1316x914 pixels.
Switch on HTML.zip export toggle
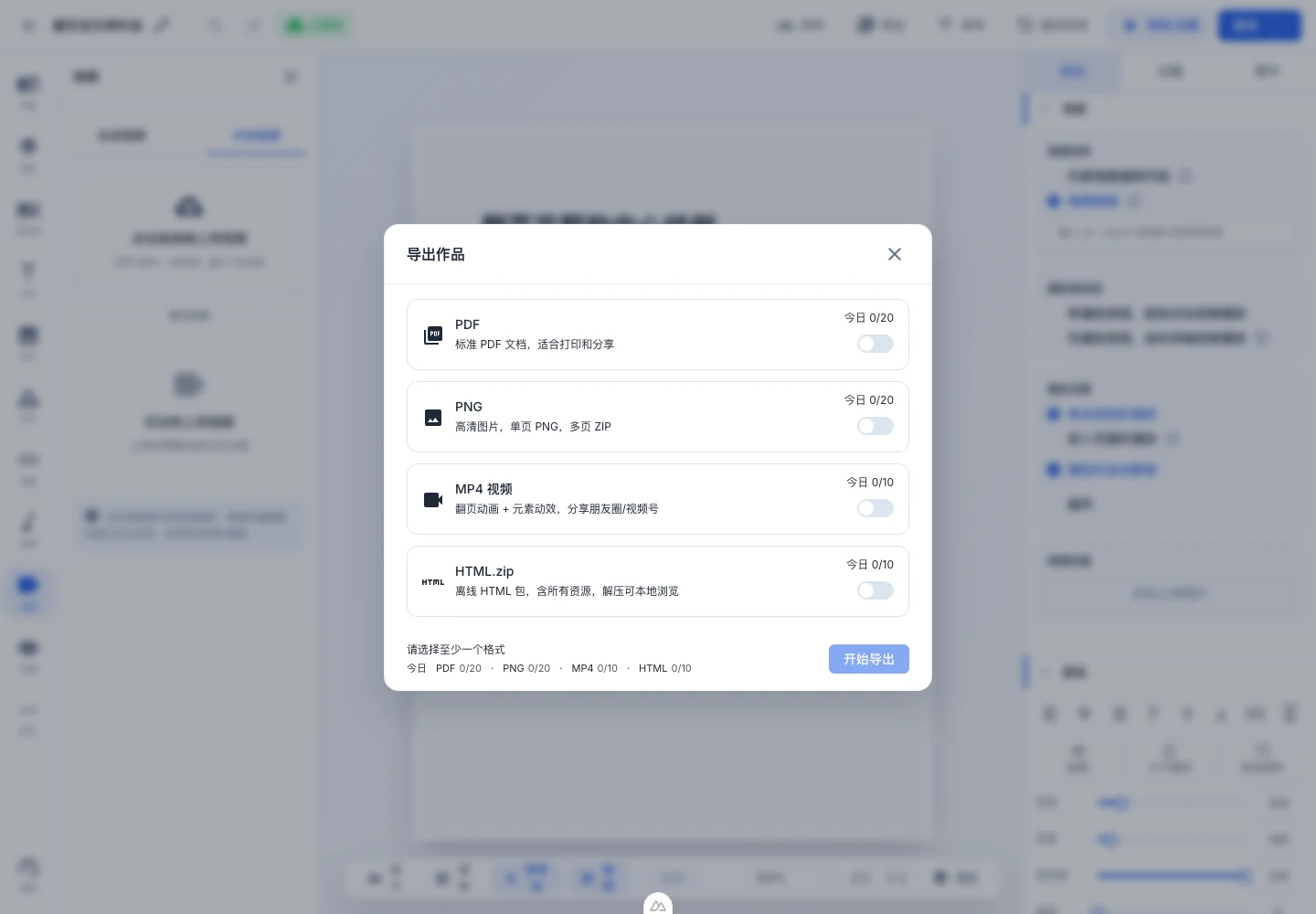coord(875,590)
